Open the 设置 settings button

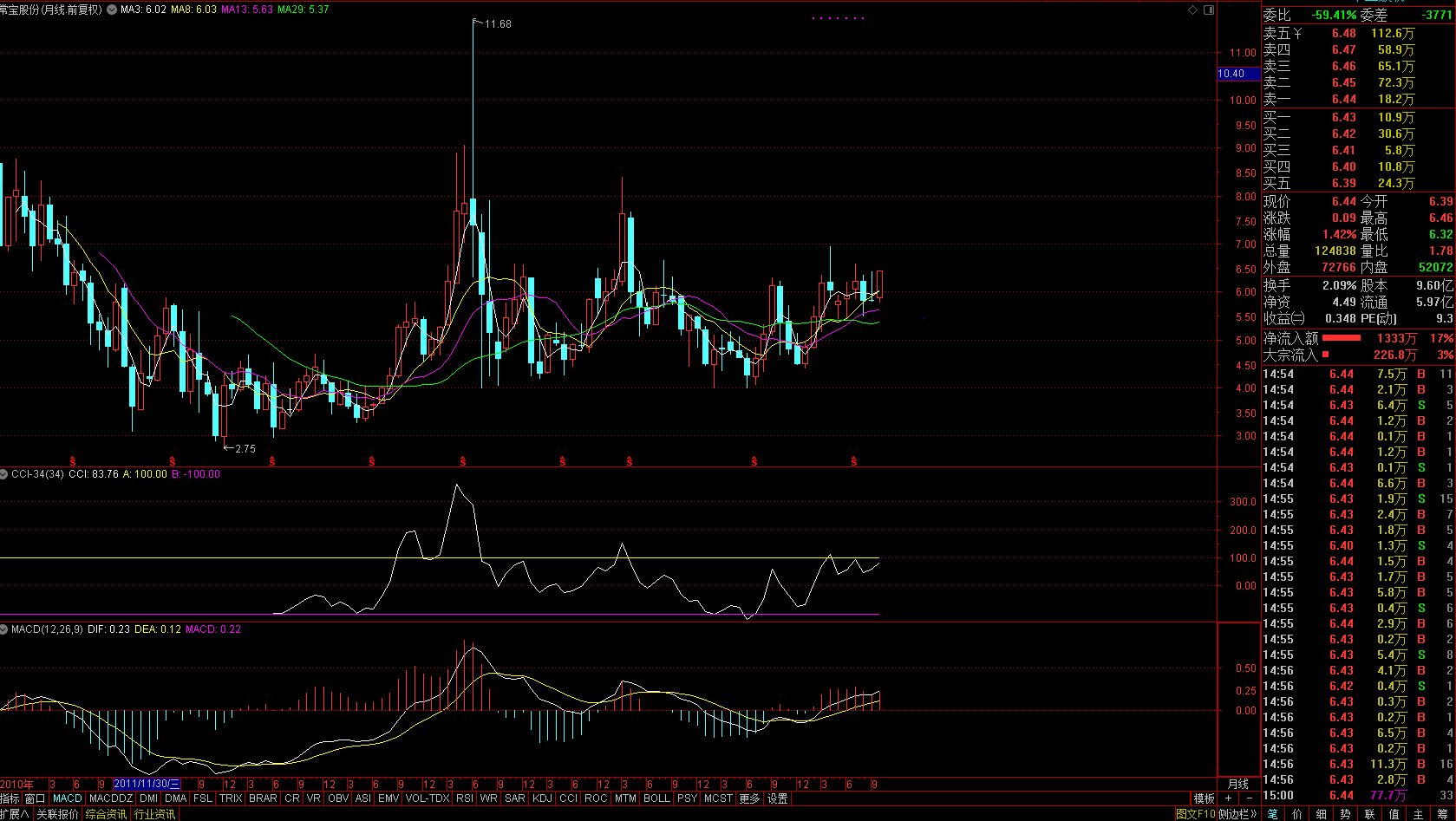(x=778, y=798)
